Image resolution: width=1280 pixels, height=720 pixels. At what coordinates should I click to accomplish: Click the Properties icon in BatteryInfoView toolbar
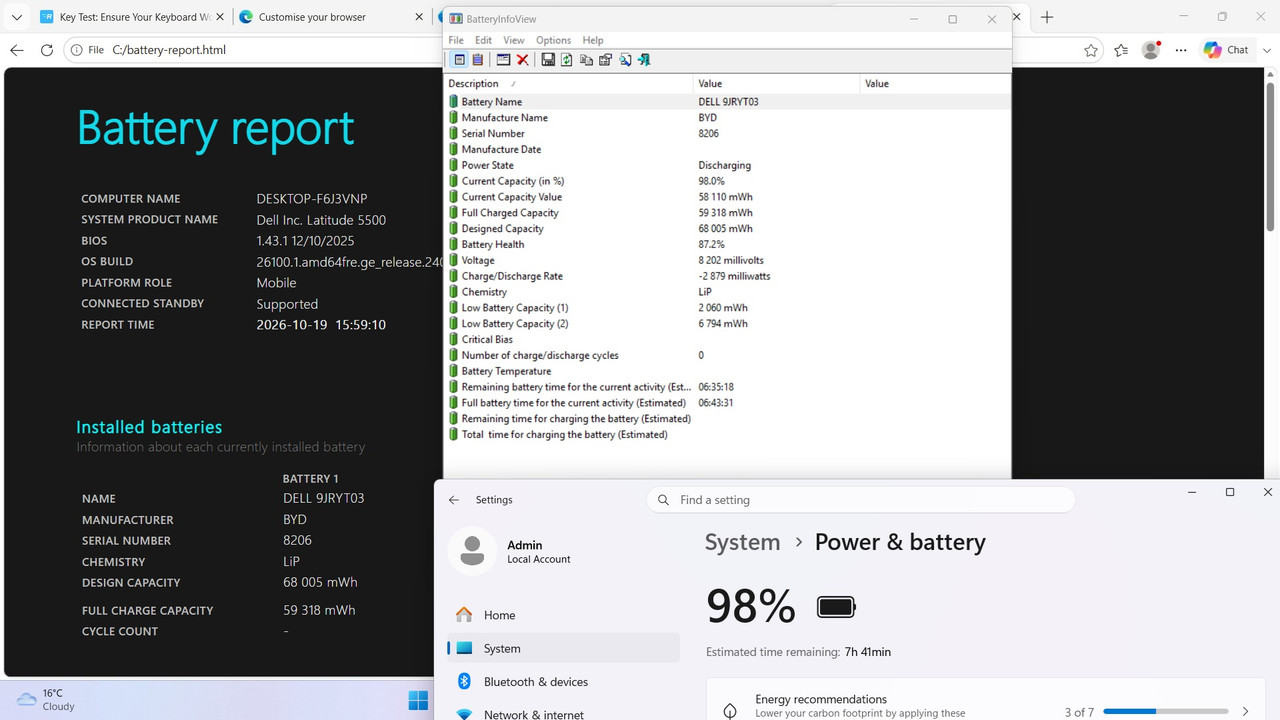pyautogui.click(x=605, y=60)
